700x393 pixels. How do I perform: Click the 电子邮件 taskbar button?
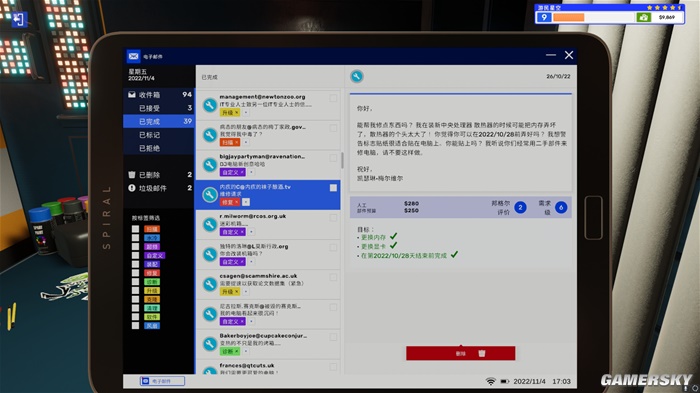click(x=162, y=381)
